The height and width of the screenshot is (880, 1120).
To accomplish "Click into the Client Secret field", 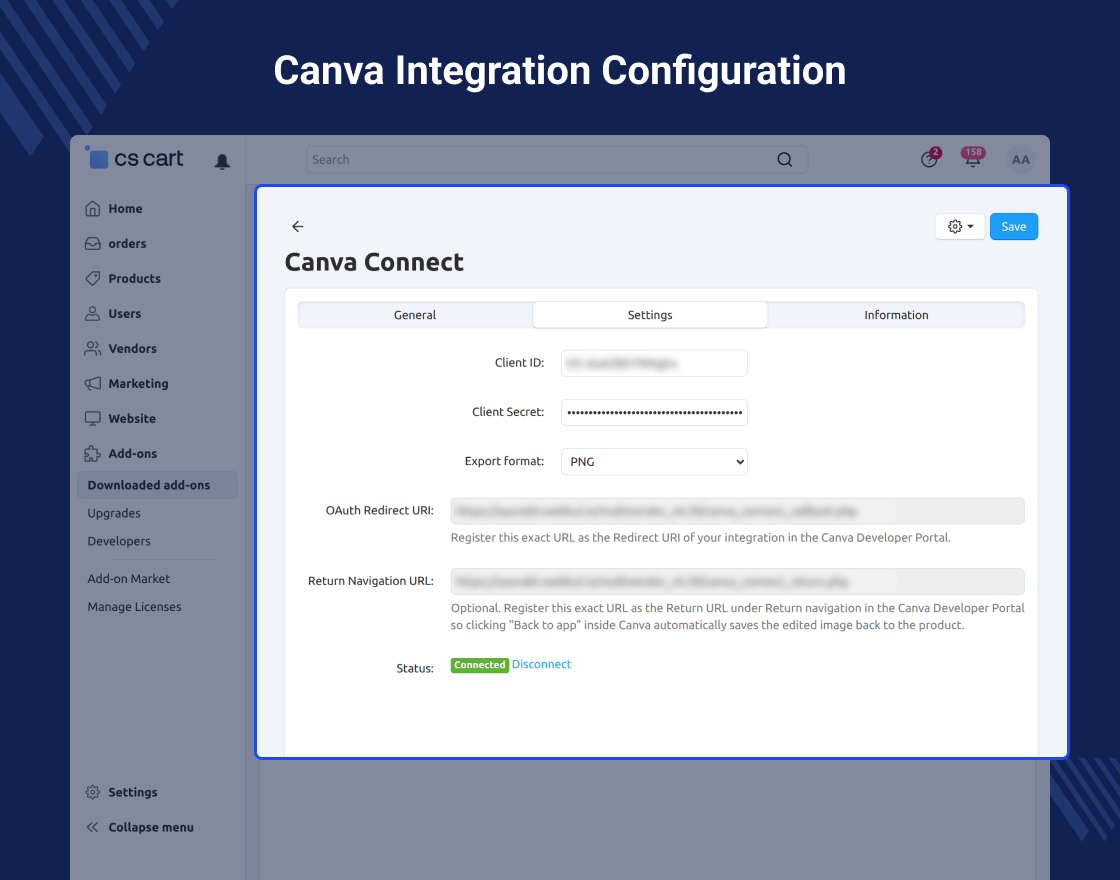I will click(x=654, y=412).
